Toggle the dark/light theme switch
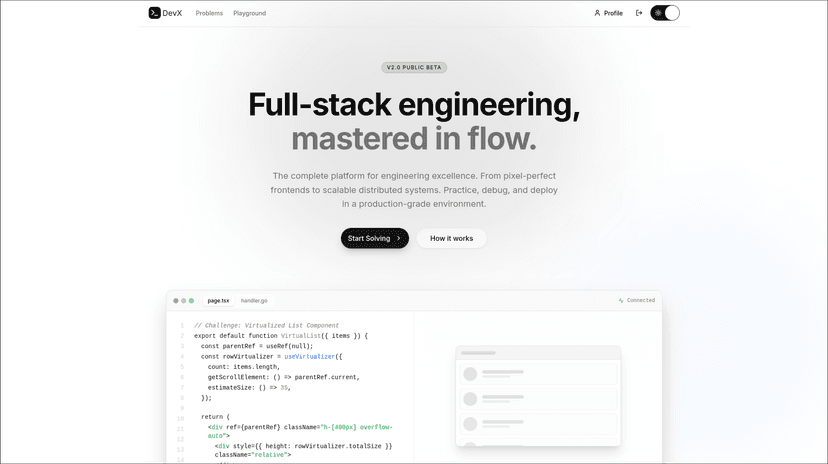Viewport: 828px width, 464px height. 664,13
